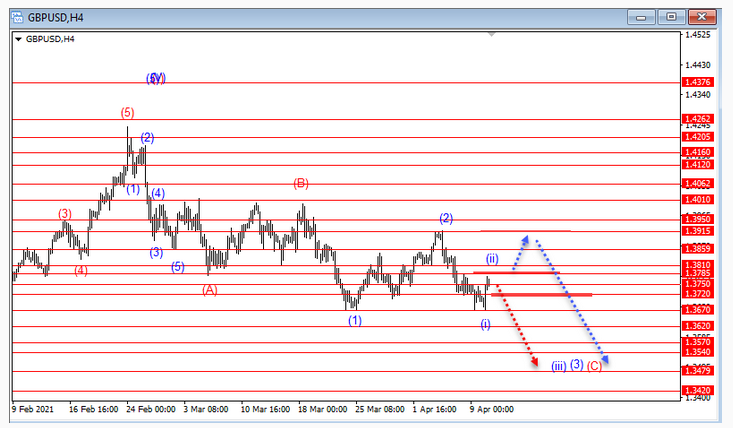Select the blue (i) wave label

(485, 323)
